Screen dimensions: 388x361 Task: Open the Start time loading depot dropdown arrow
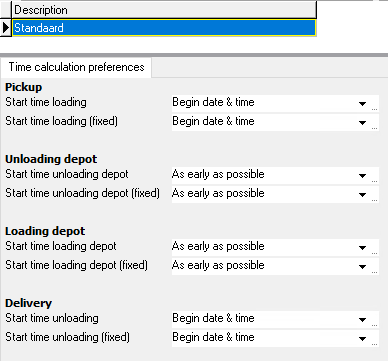point(362,248)
